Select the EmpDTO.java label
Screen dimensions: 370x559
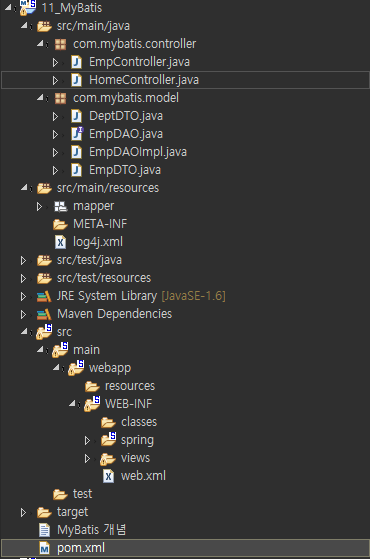125,170
